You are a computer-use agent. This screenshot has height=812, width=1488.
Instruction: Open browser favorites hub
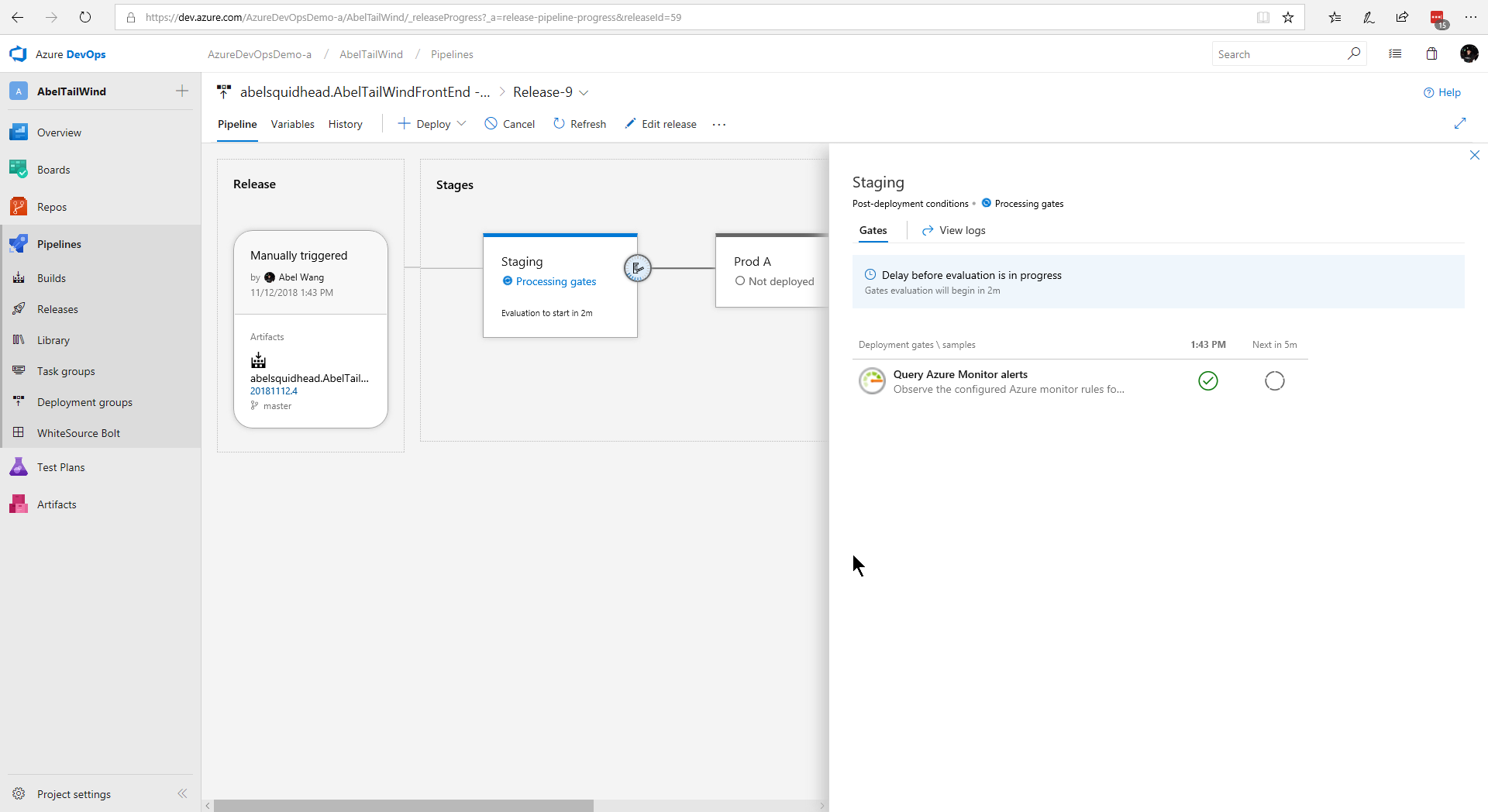1335,17
